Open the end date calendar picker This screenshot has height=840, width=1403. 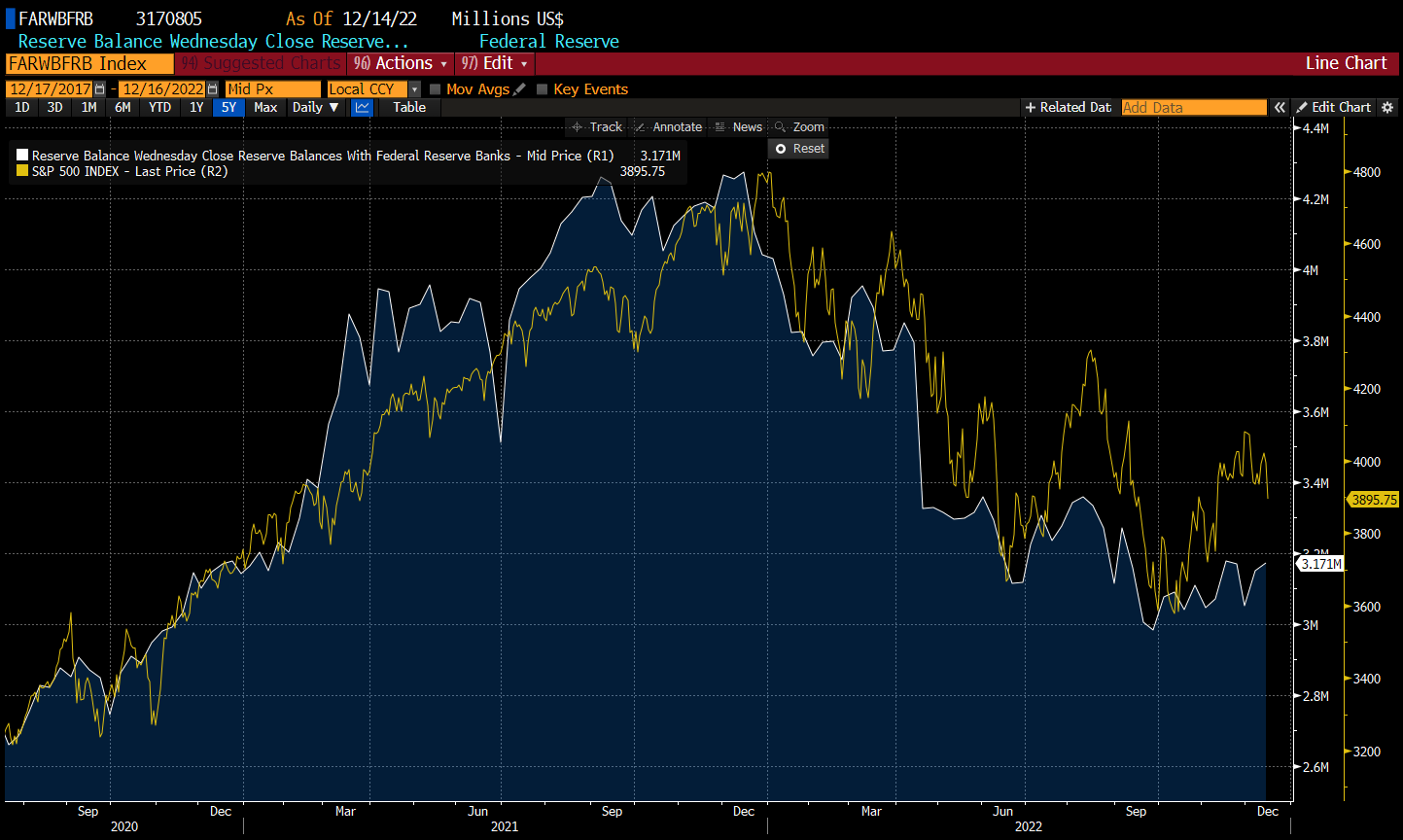click(x=212, y=89)
